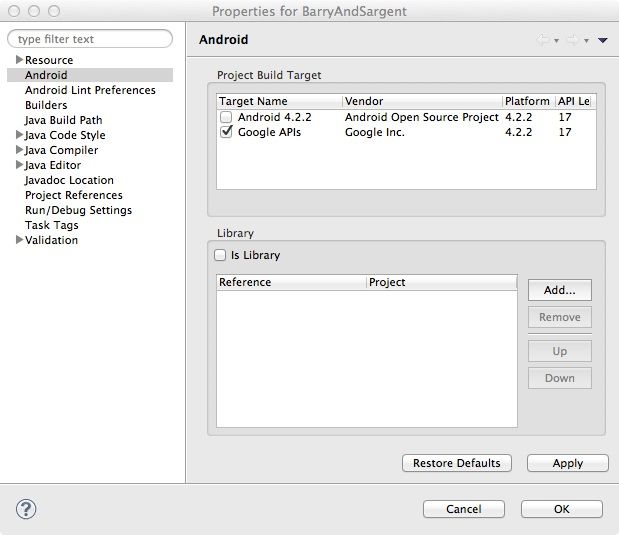This screenshot has width=619, height=535.
Task: Select Project References item
Action: tap(74, 195)
